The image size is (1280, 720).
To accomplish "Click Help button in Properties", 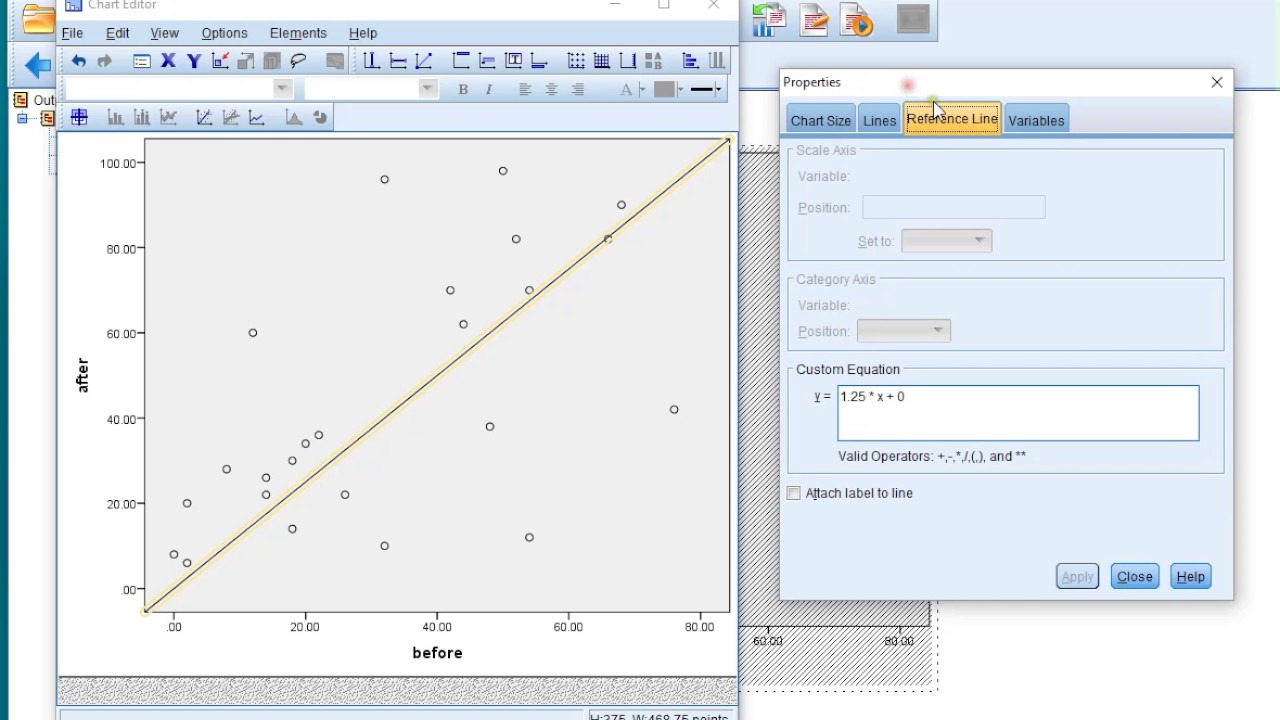I will (x=1190, y=576).
